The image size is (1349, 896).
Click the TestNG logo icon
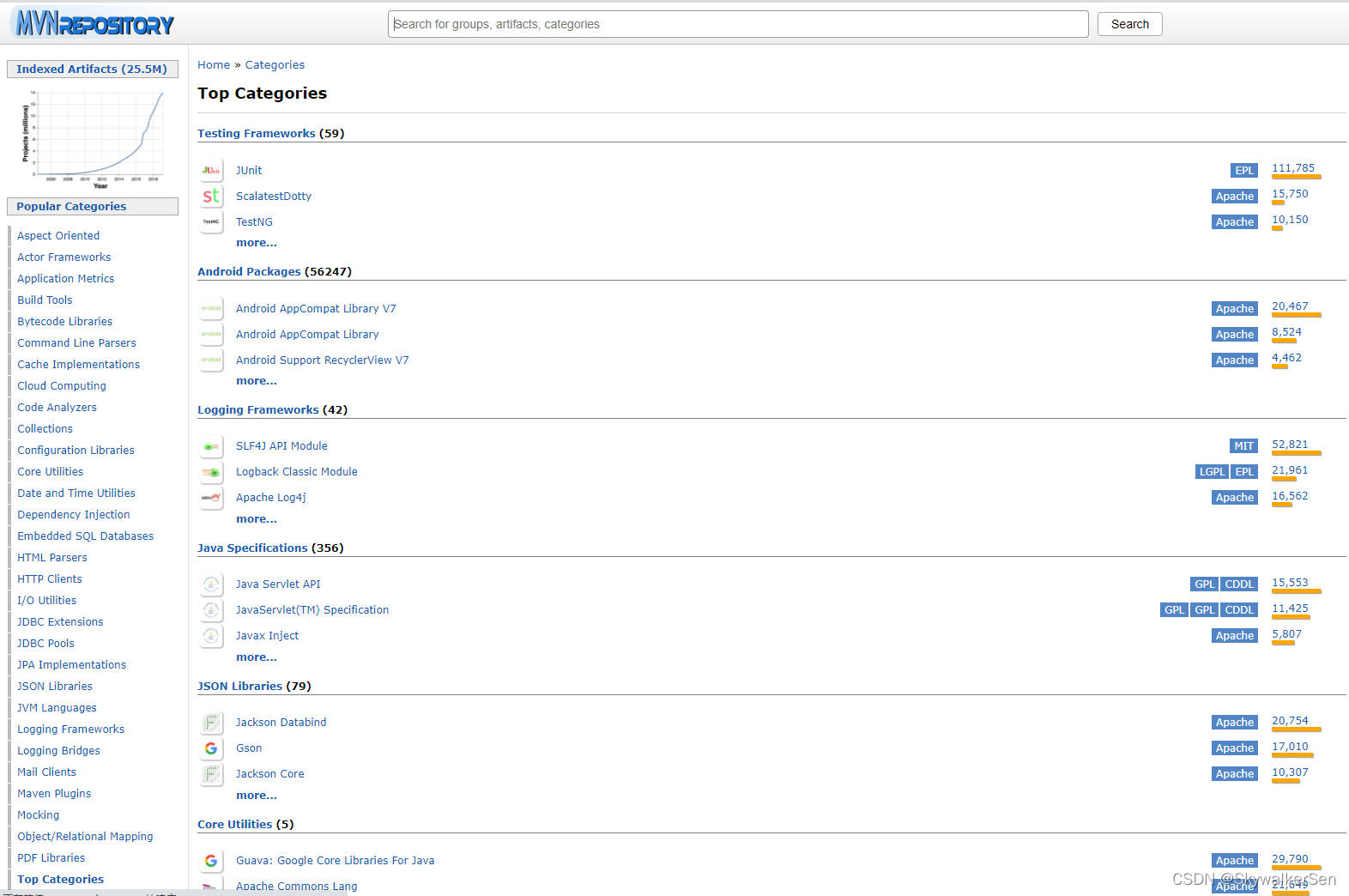point(211,221)
